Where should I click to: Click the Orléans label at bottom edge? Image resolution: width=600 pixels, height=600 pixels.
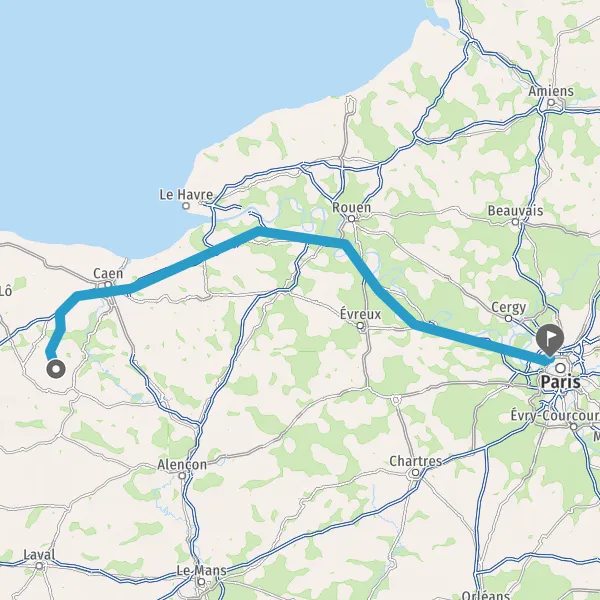[x=485, y=595]
